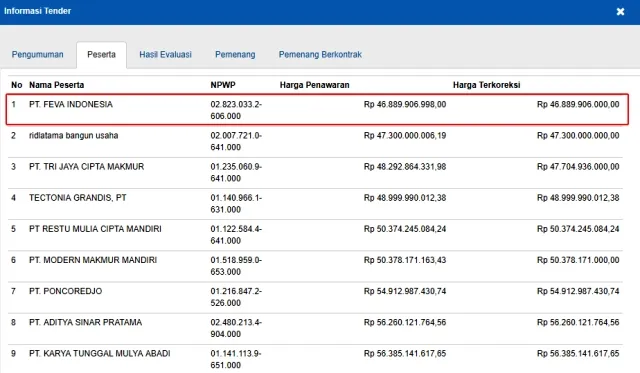Click NPWP 02.480.213.4-904.000
640x373 pixels.
click(236, 328)
